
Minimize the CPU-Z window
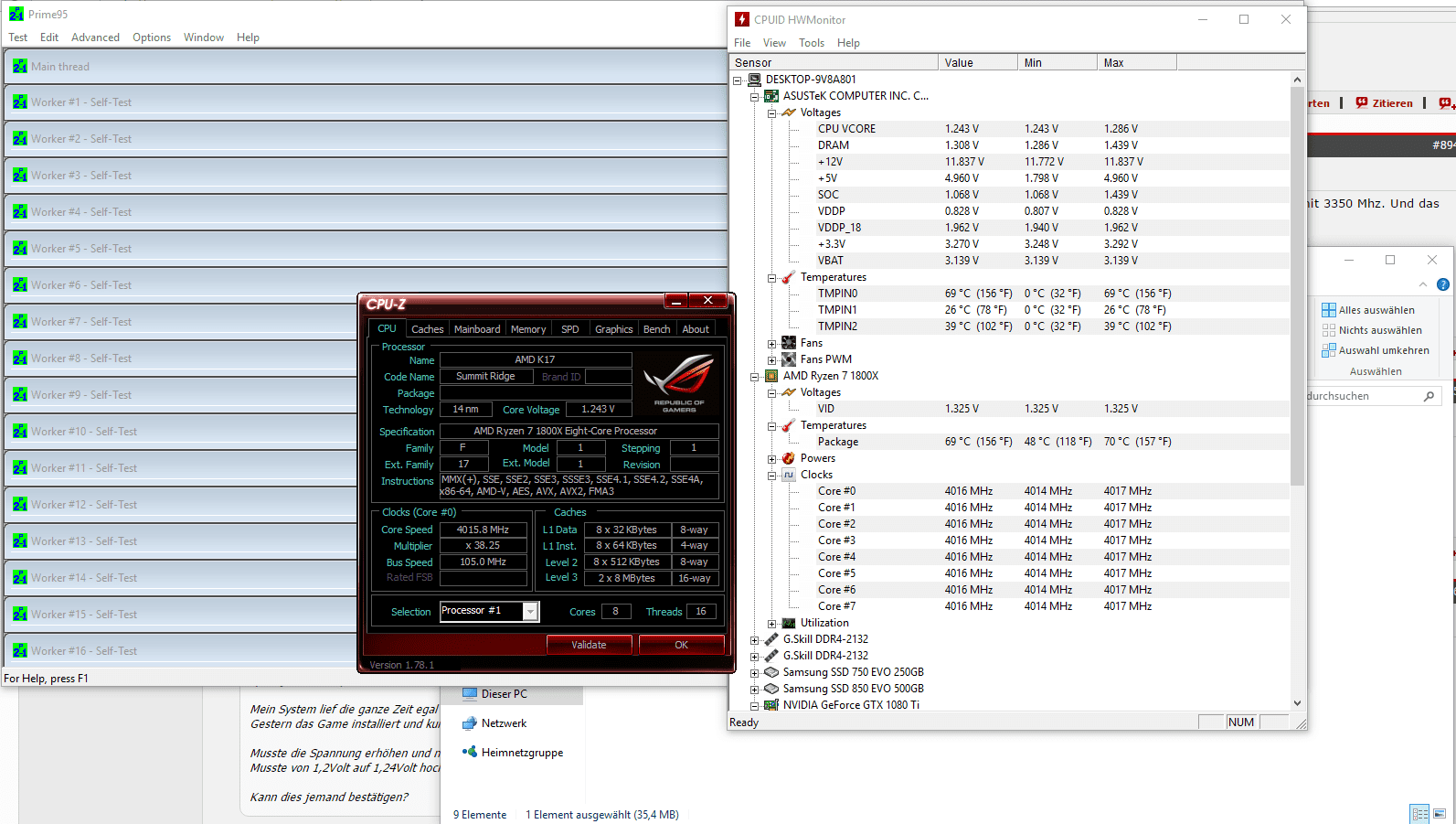[x=676, y=301]
